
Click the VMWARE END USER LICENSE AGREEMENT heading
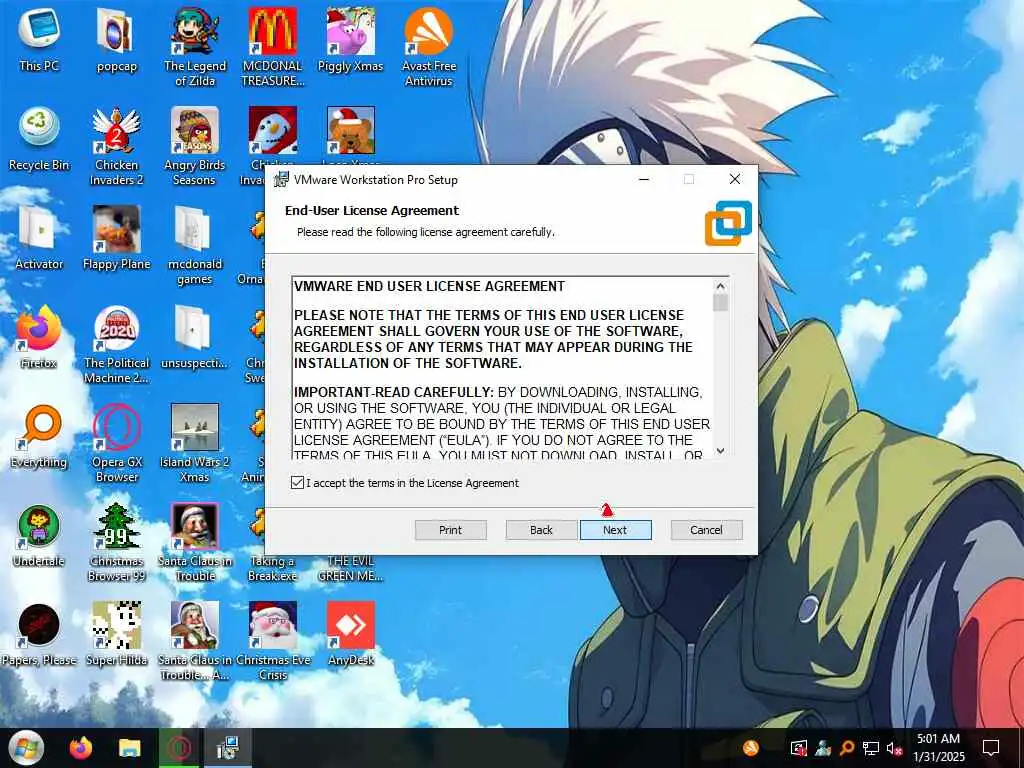(x=429, y=286)
